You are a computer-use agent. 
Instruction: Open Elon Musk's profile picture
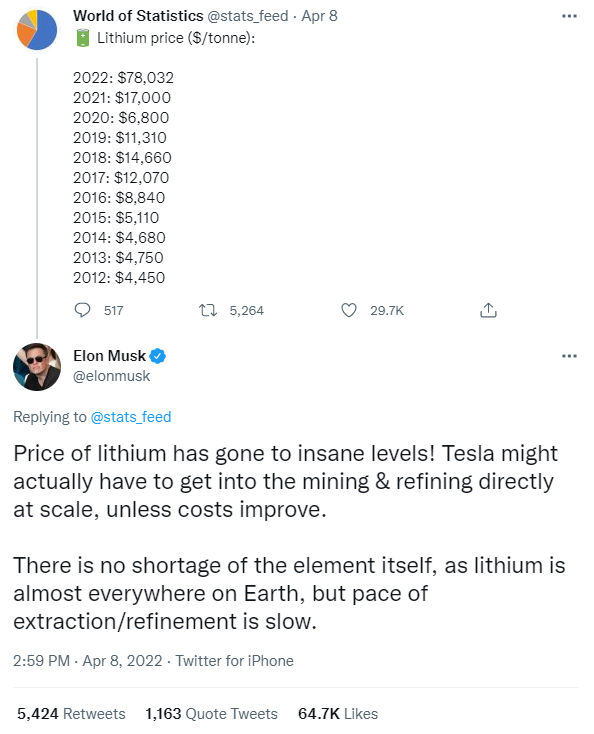click(x=37, y=367)
